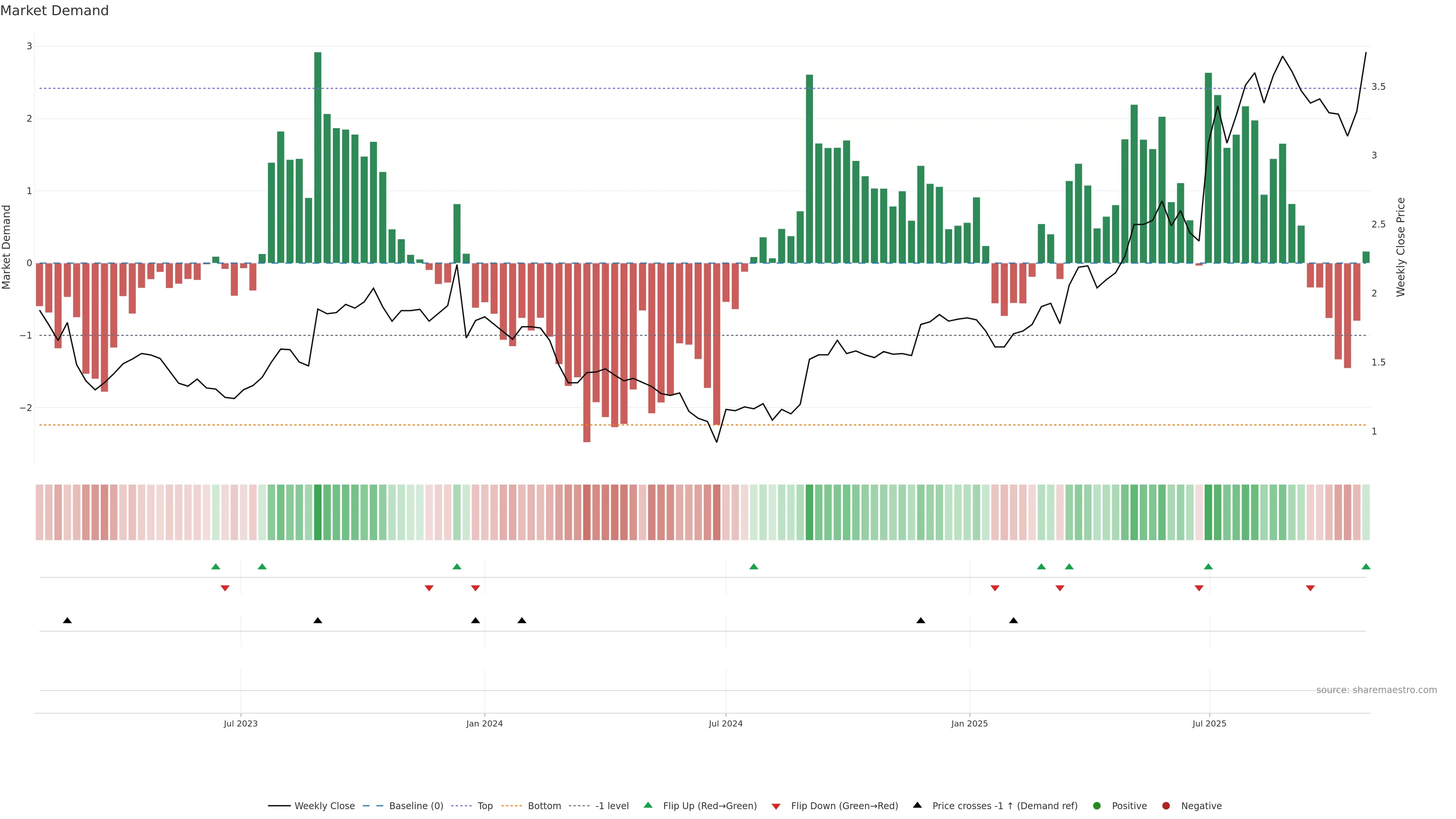Click the Jul 2024 x-axis label

click(725, 724)
